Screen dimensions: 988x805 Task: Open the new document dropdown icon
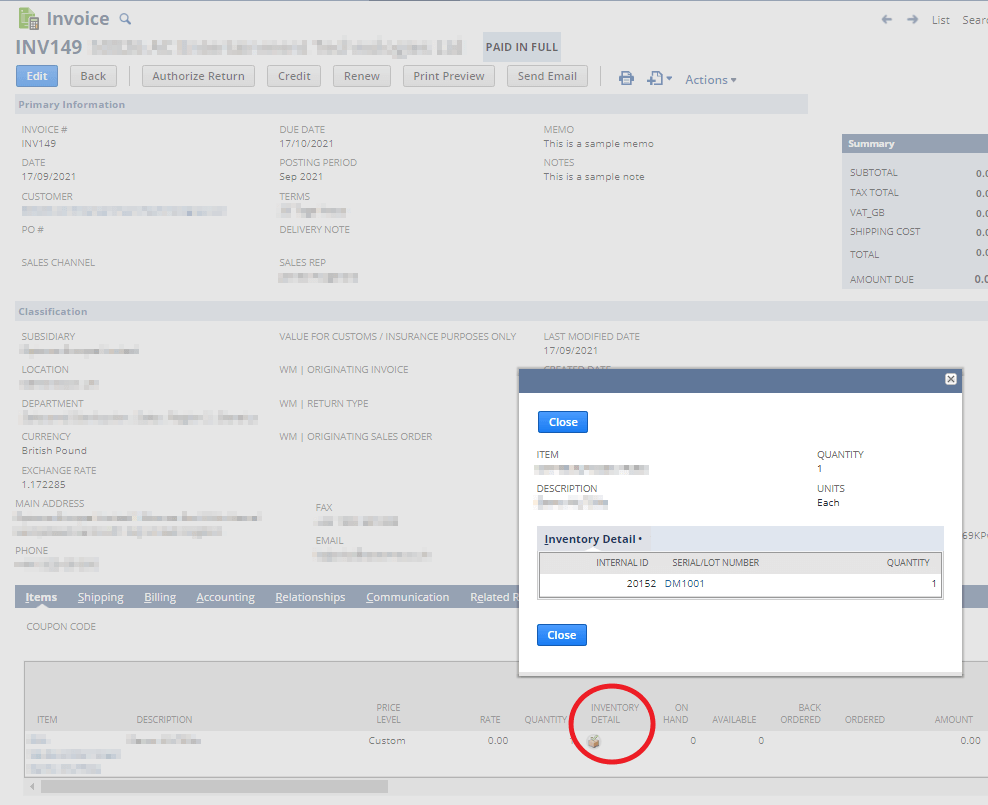[x=658, y=78]
